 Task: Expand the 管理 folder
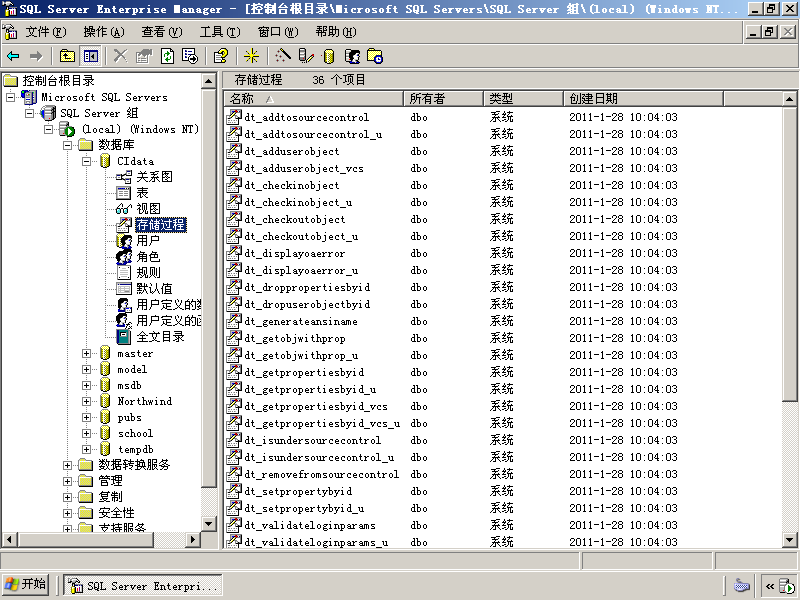click(x=67, y=481)
